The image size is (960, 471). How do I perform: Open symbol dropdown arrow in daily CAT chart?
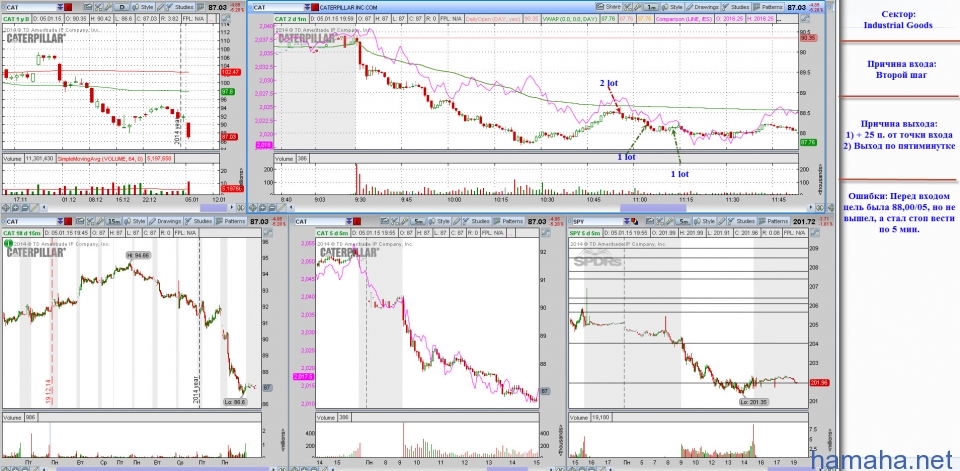pos(60,7)
